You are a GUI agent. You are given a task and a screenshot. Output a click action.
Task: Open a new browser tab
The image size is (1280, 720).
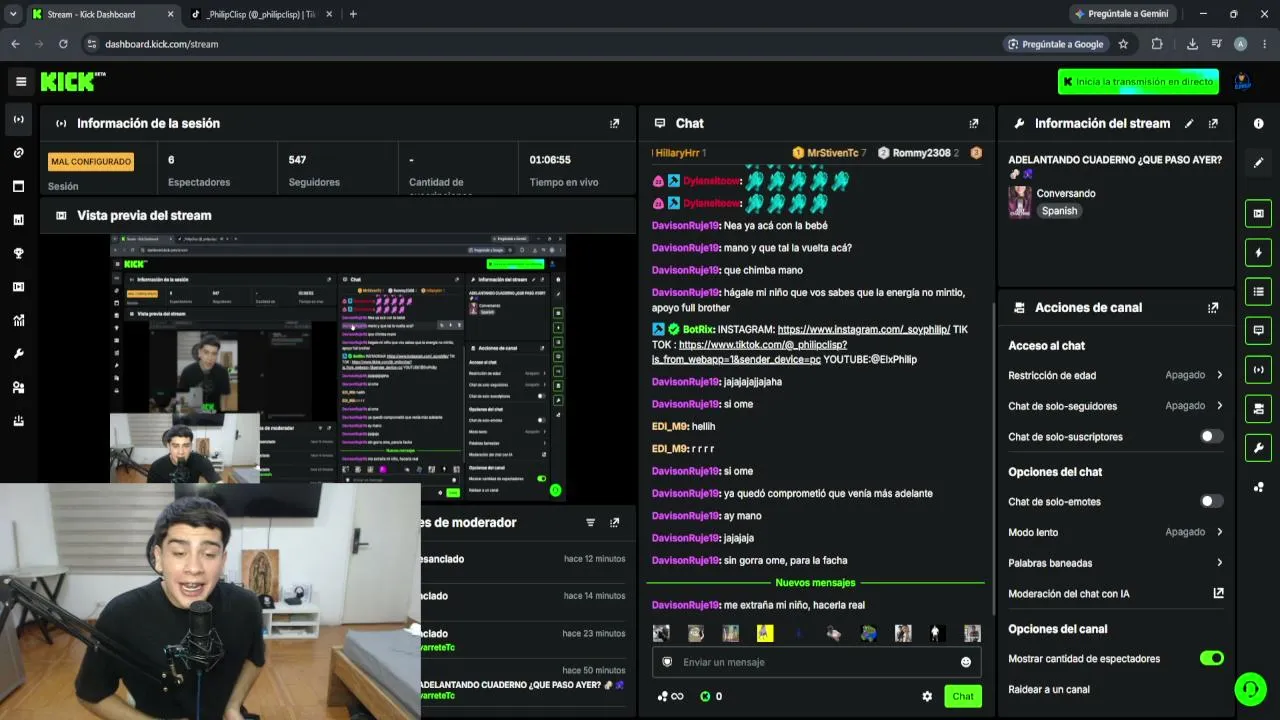pyautogui.click(x=353, y=14)
